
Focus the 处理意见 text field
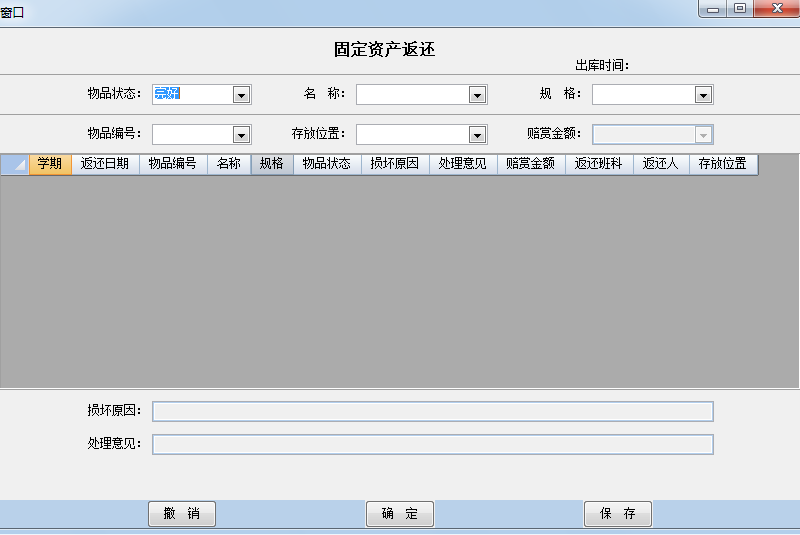point(432,444)
